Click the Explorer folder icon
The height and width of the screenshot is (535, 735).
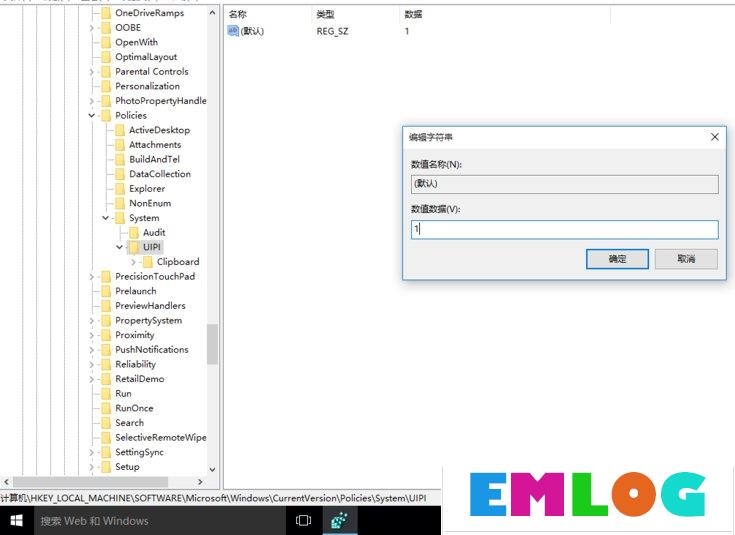(120, 188)
